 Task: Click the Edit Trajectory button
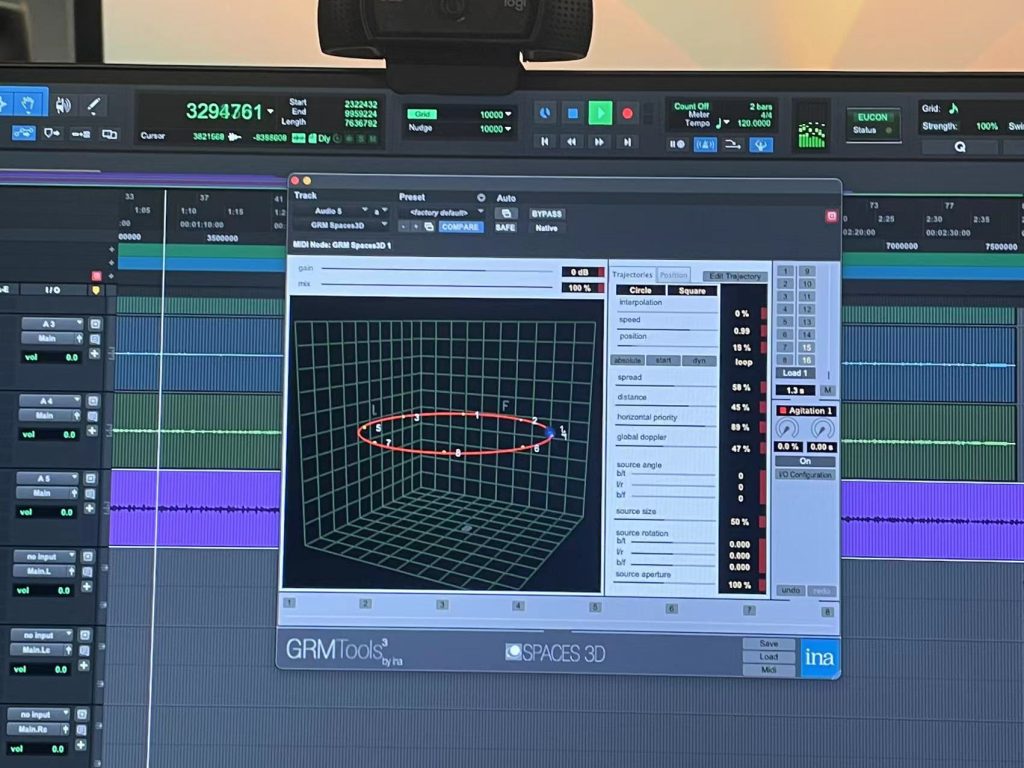(x=735, y=276)
